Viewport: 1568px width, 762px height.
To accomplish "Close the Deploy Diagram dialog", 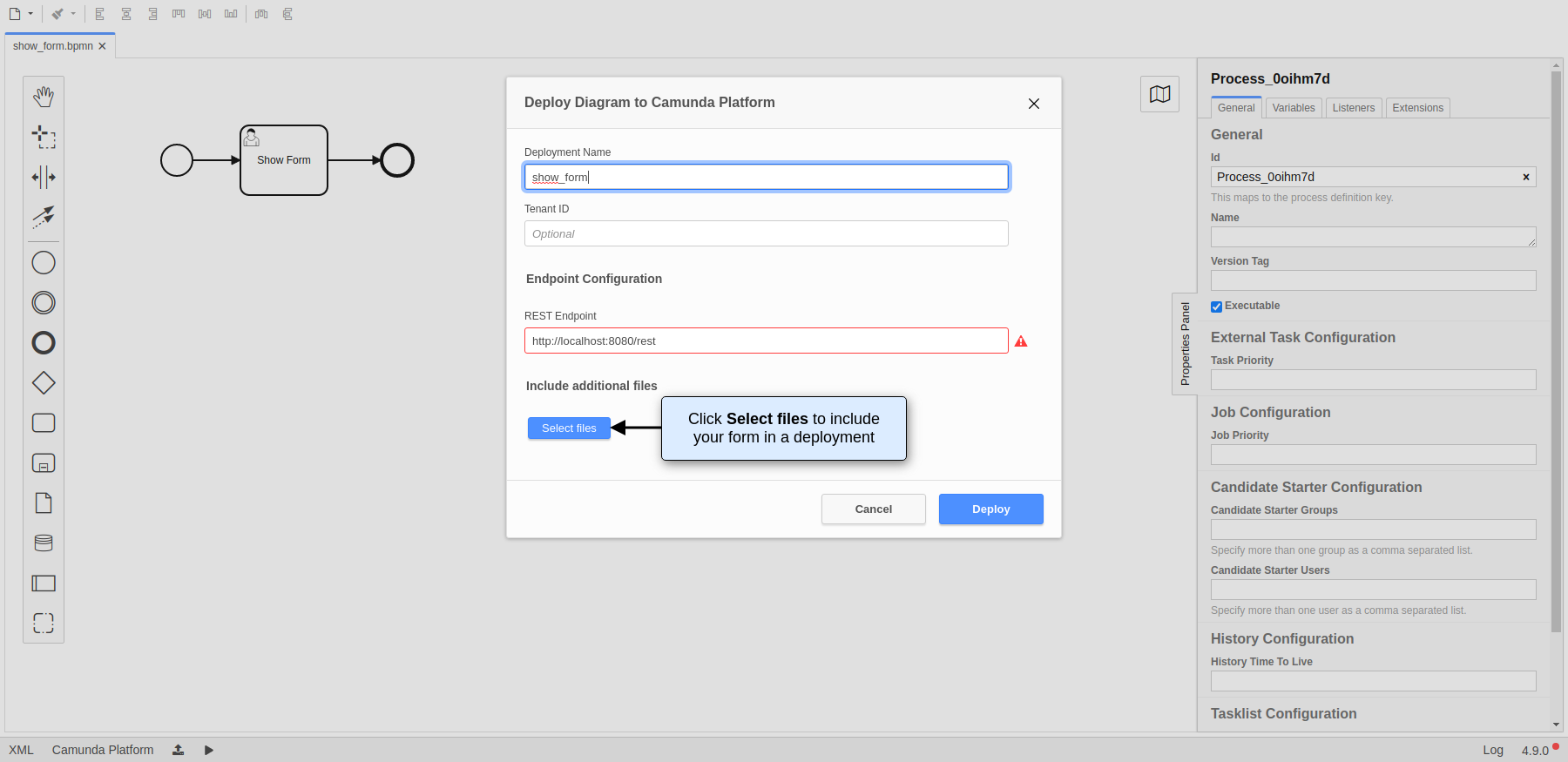I will (x=1034, y=104).
